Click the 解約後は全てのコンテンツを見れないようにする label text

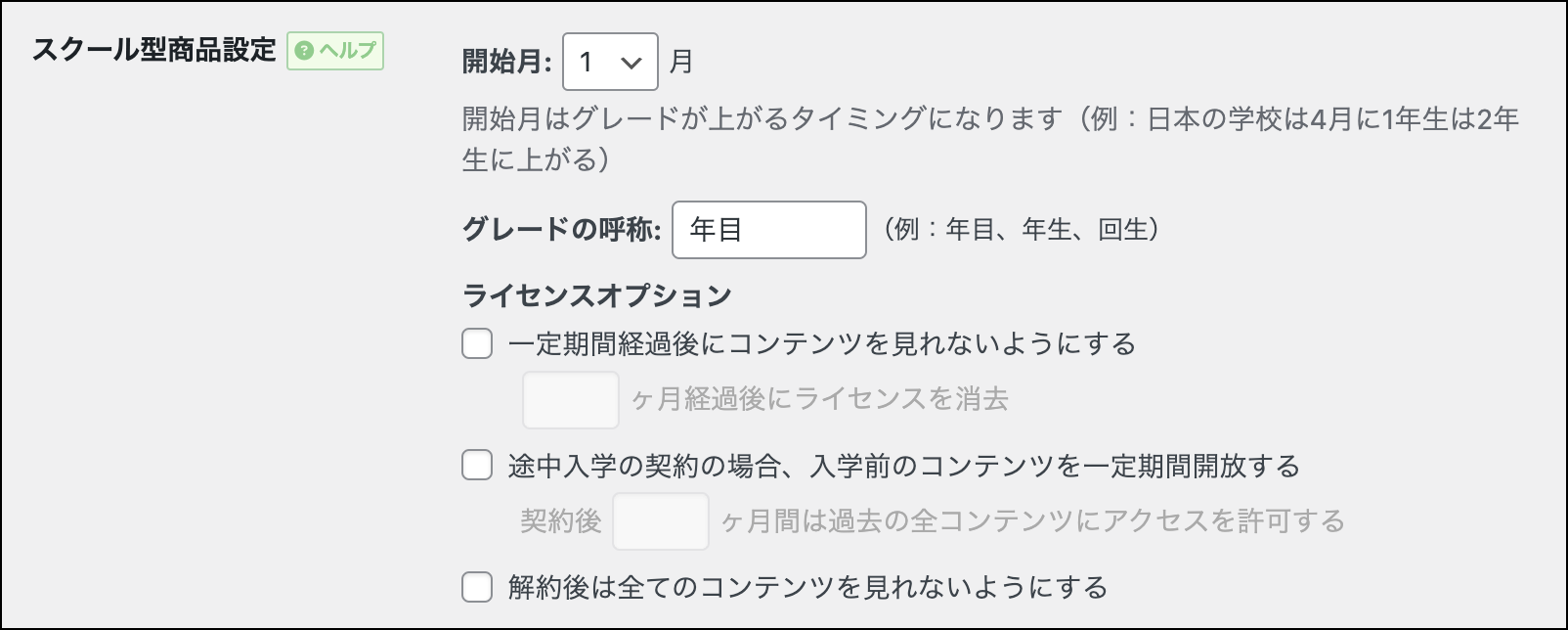(x=807, y=587)
